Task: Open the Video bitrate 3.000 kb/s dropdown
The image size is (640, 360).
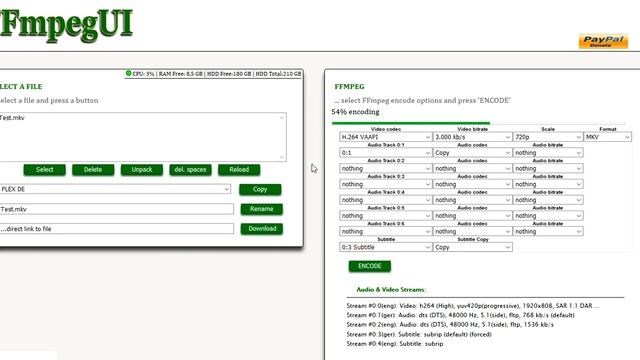Action: 472,137
